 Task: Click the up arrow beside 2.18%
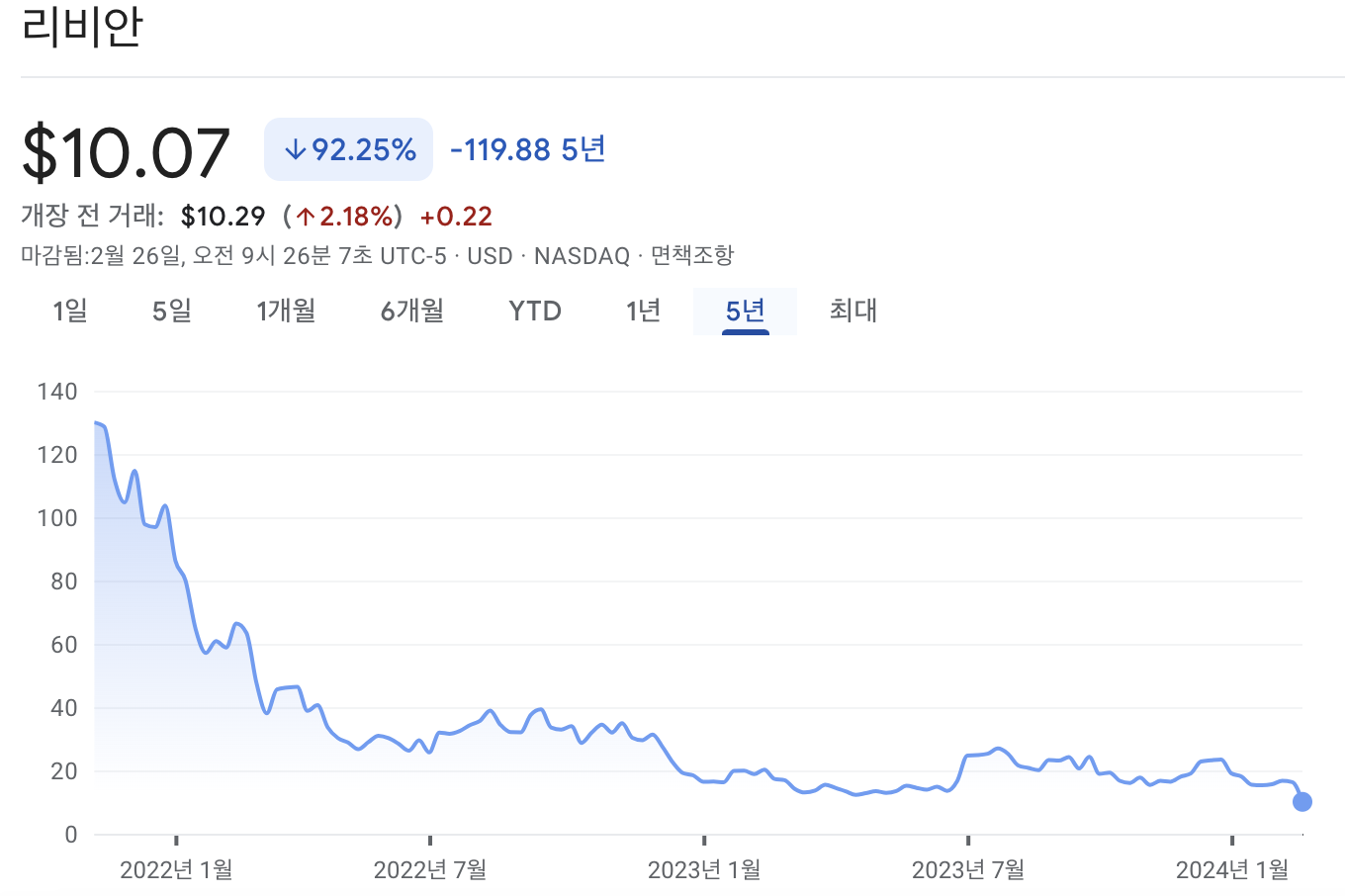point(306,217)
